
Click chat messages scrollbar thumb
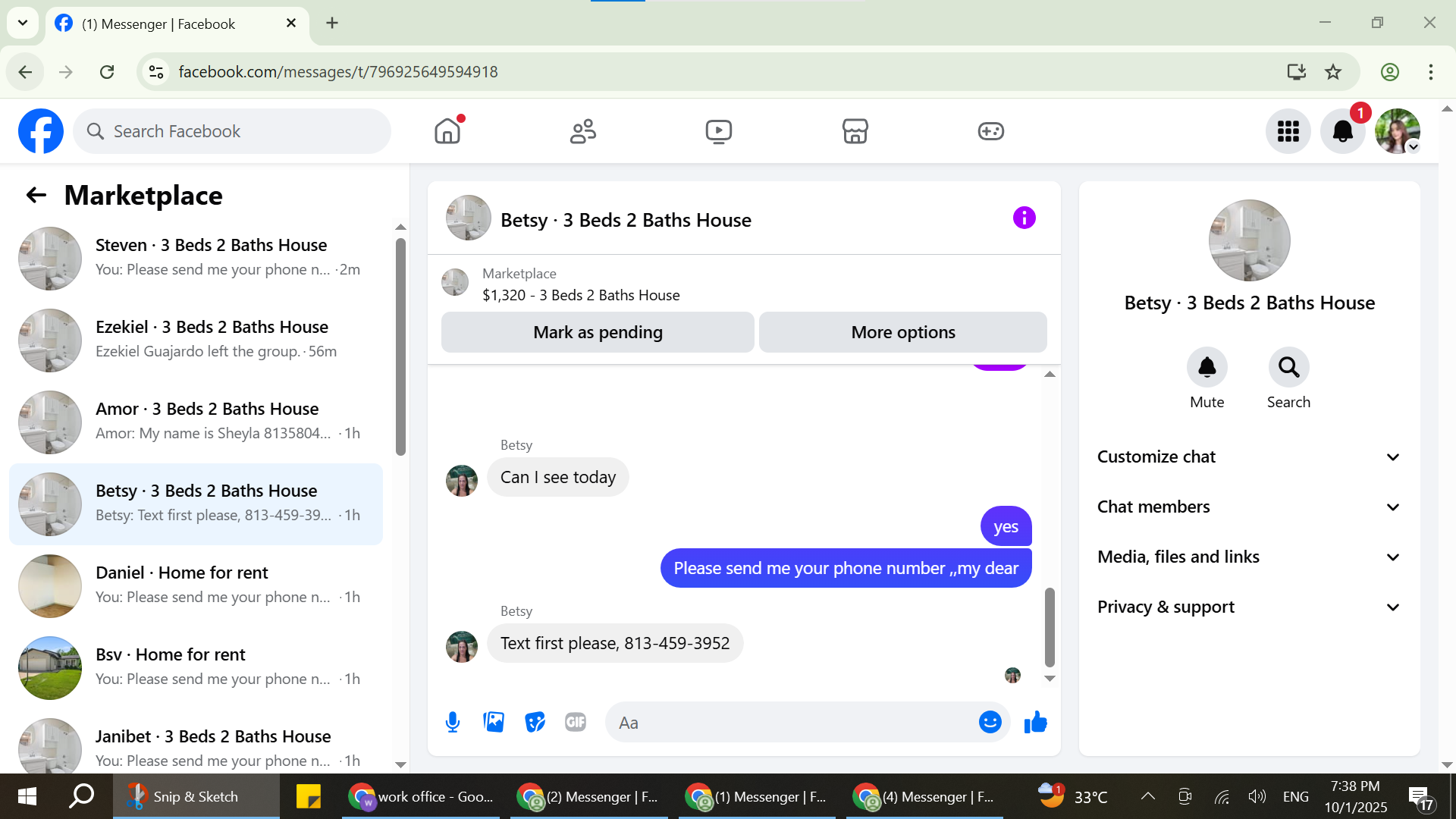click(x=1050, y=627)
